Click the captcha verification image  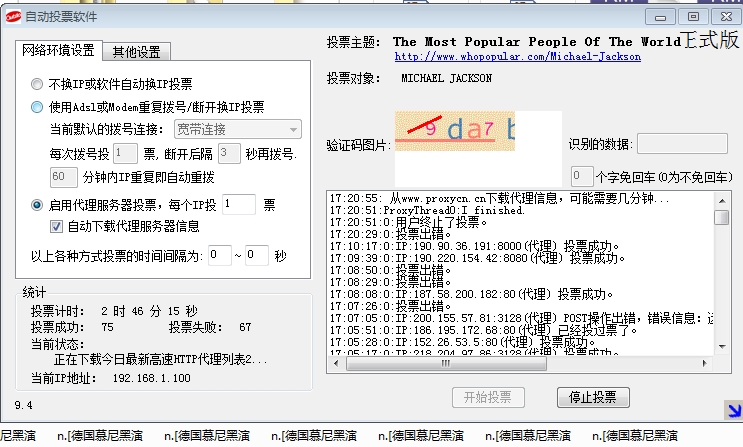coord(454,131)
